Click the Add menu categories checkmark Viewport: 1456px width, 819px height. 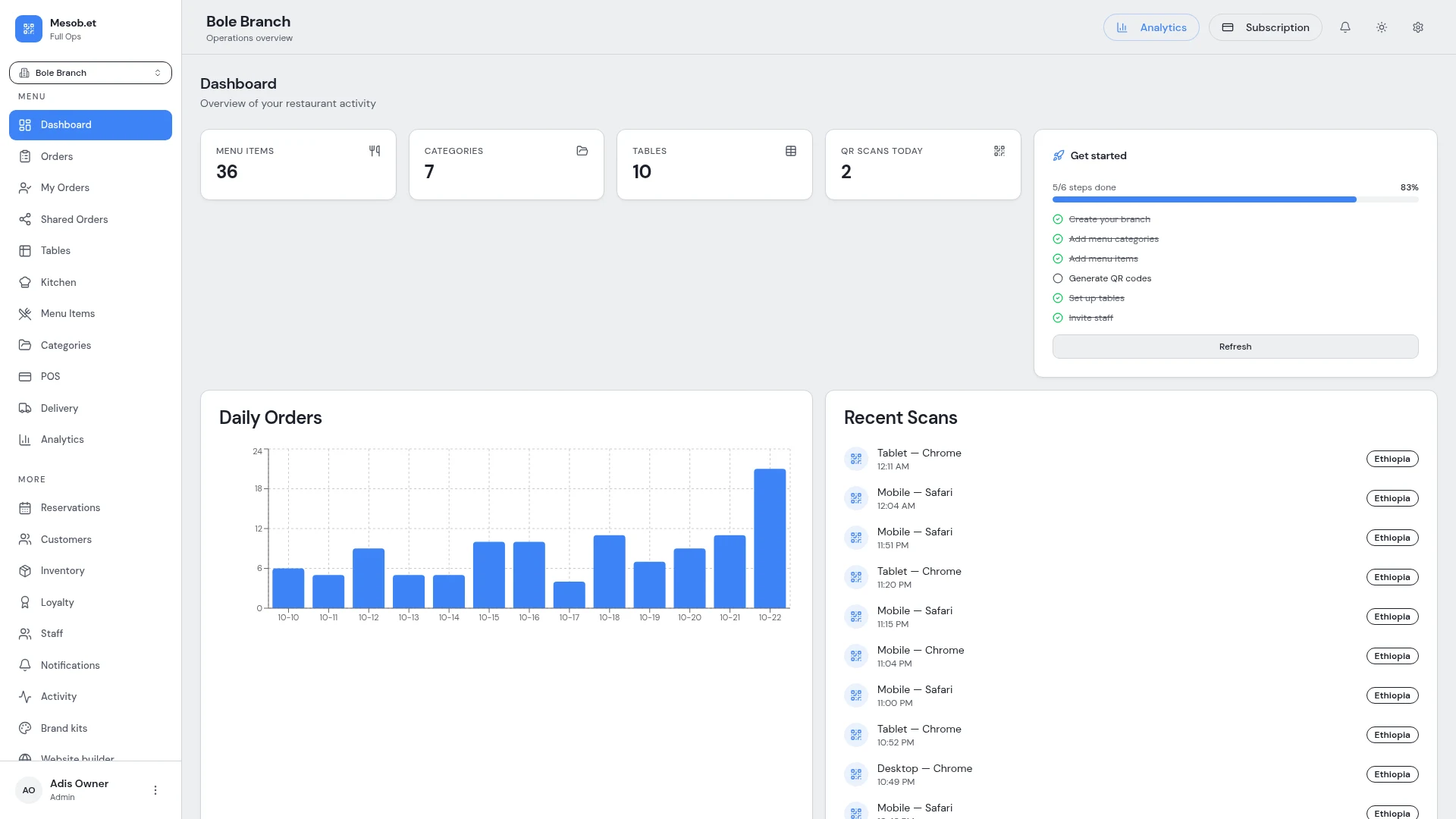1057,239
